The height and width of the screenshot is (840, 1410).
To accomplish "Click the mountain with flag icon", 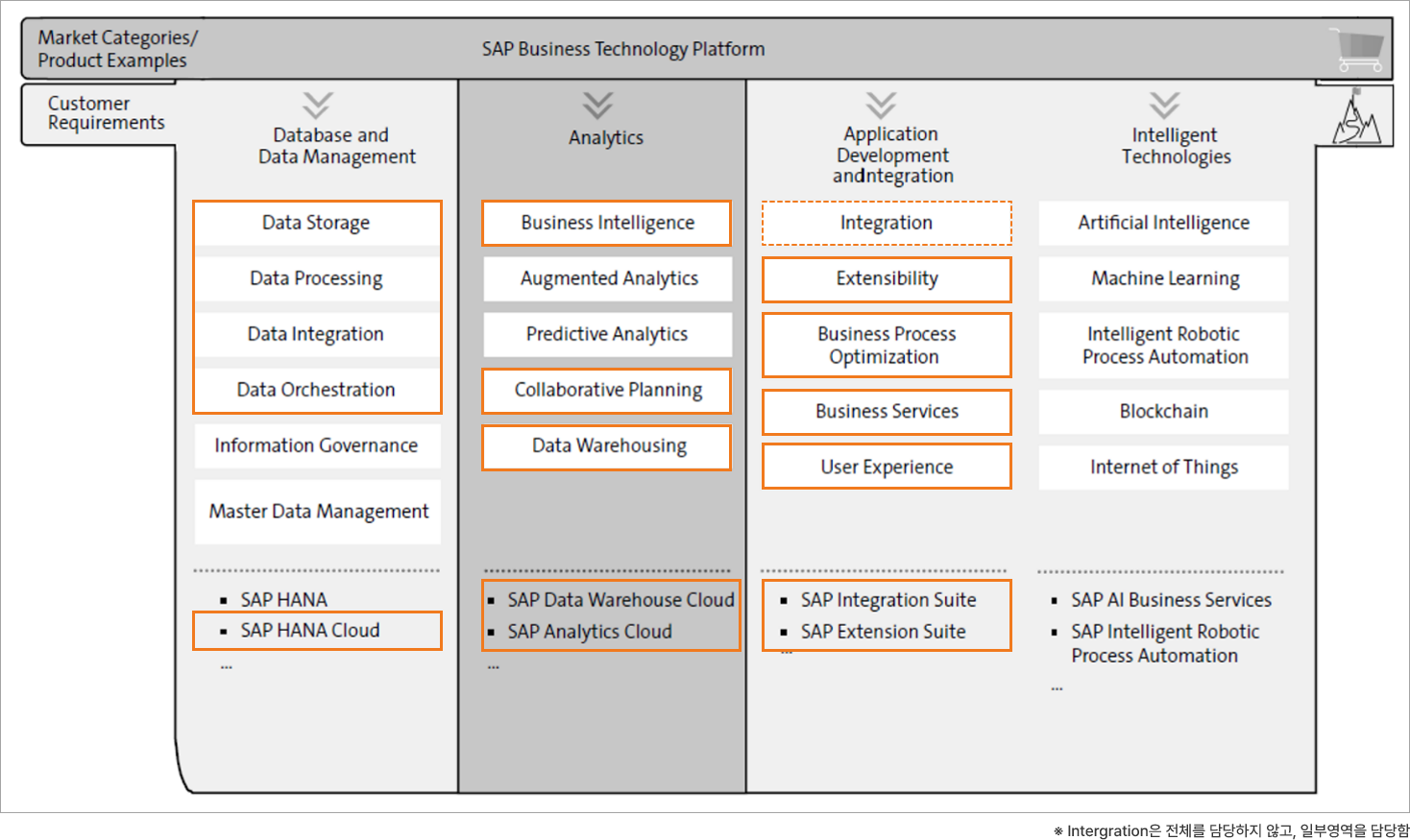I will coord(1356,117).
